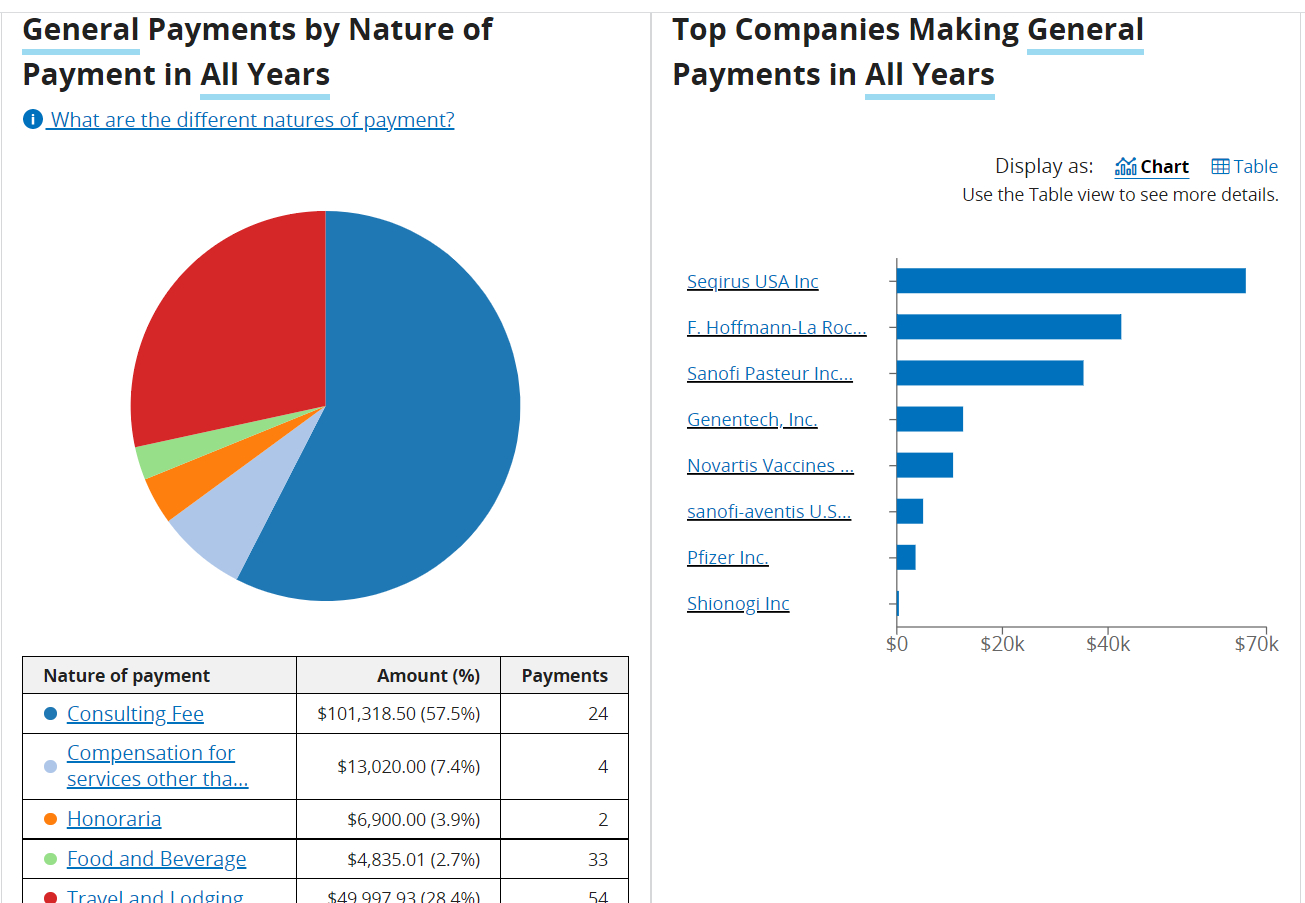This screenshot has width=1305, height=903.
Task: Click the Novartis Vaccines bar
Action: coord(925,465)
